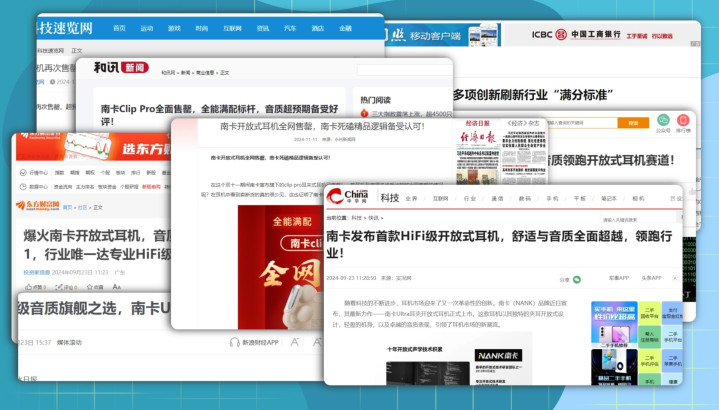Select 手机 in China.com 科技 navigation

pyautogui.click(x=552, y=199)
